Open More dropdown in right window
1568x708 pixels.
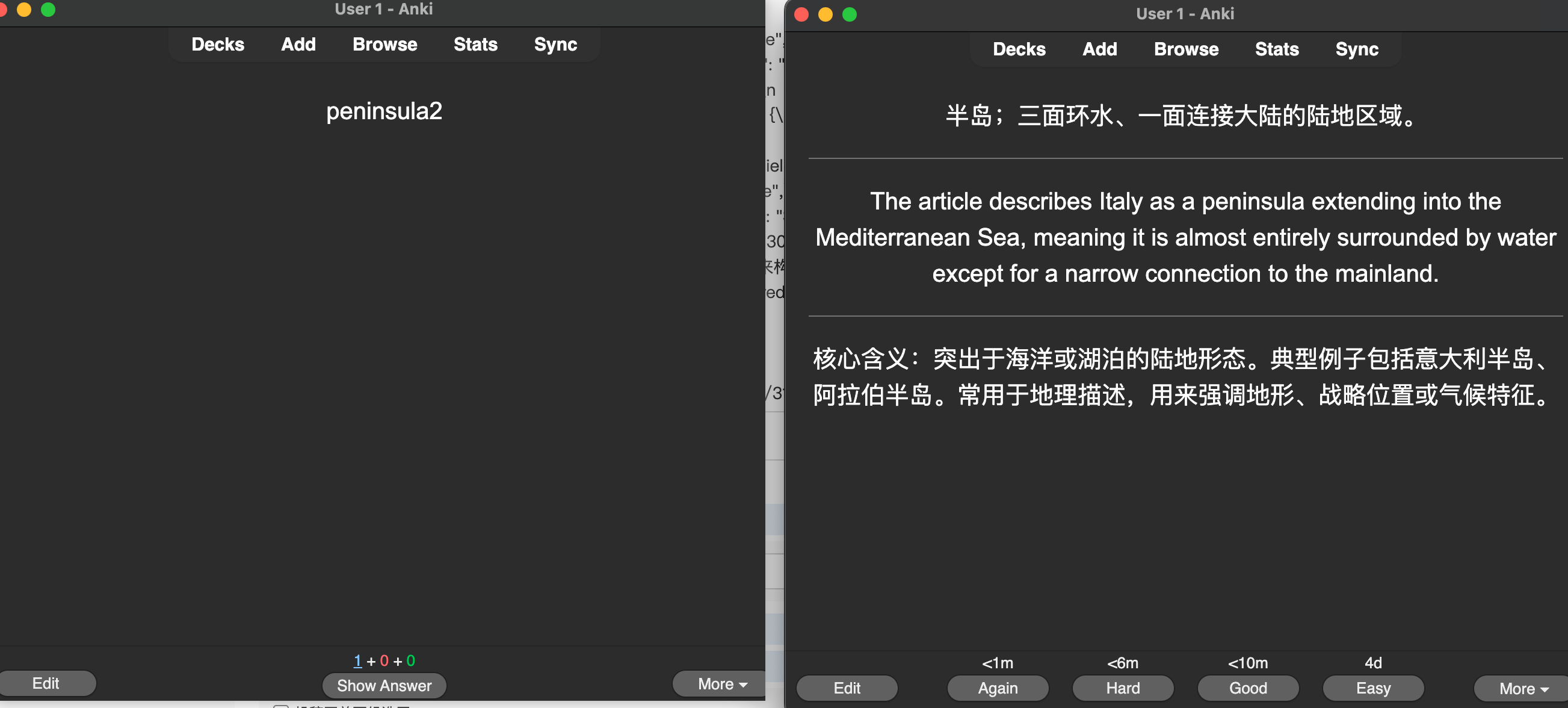[x=1522, y=689]
